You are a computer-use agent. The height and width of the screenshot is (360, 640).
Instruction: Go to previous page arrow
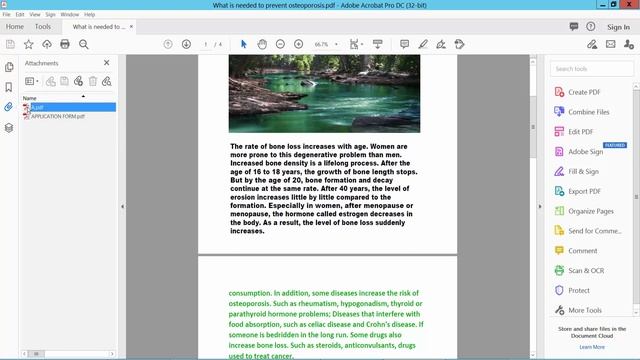(x=168, y=44)
